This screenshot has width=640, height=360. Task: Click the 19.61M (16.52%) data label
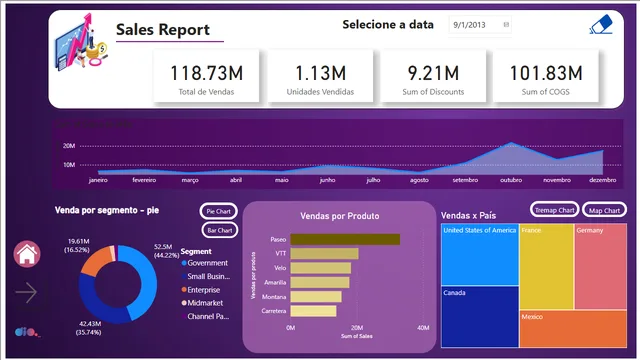77,246
